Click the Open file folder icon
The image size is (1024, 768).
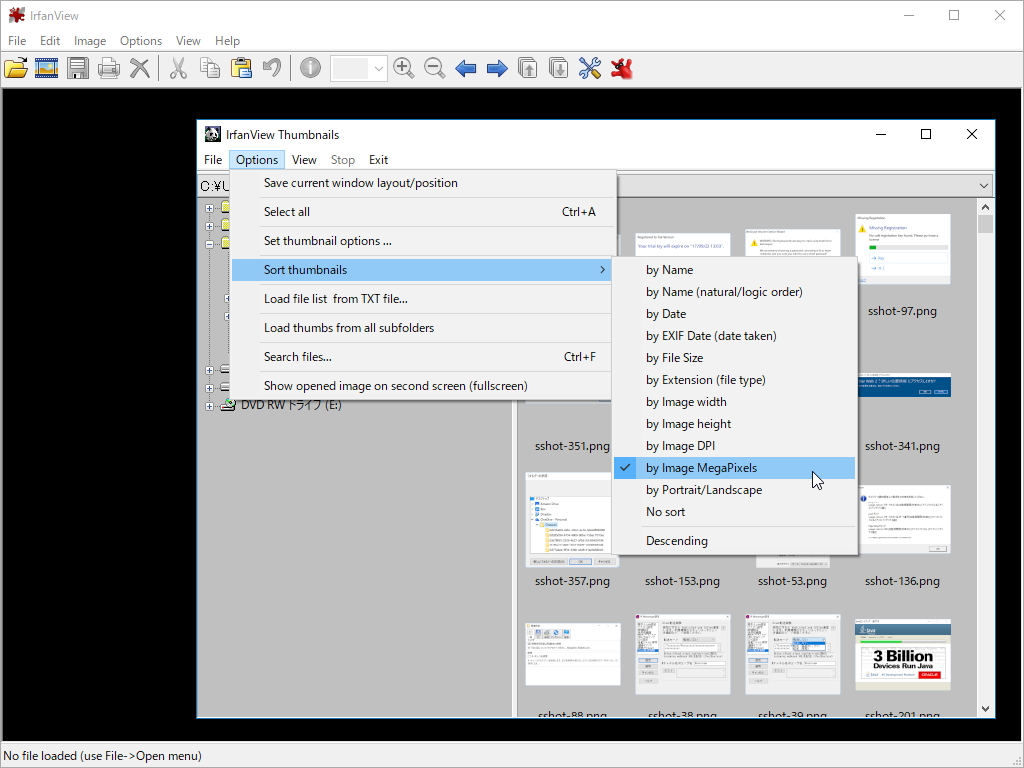pyautogui.click(x=16, y=68)
